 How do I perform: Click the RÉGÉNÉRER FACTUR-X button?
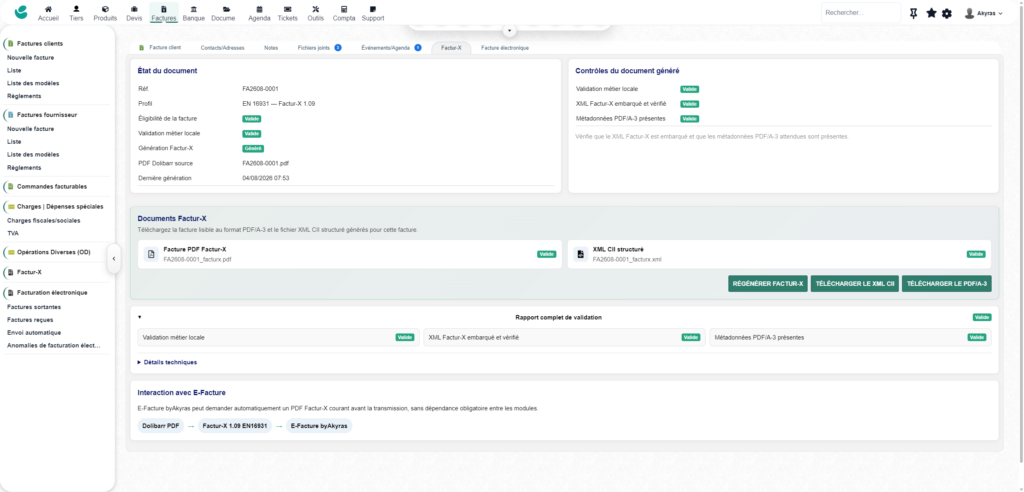pyautogui.click(x=768, y=284)
